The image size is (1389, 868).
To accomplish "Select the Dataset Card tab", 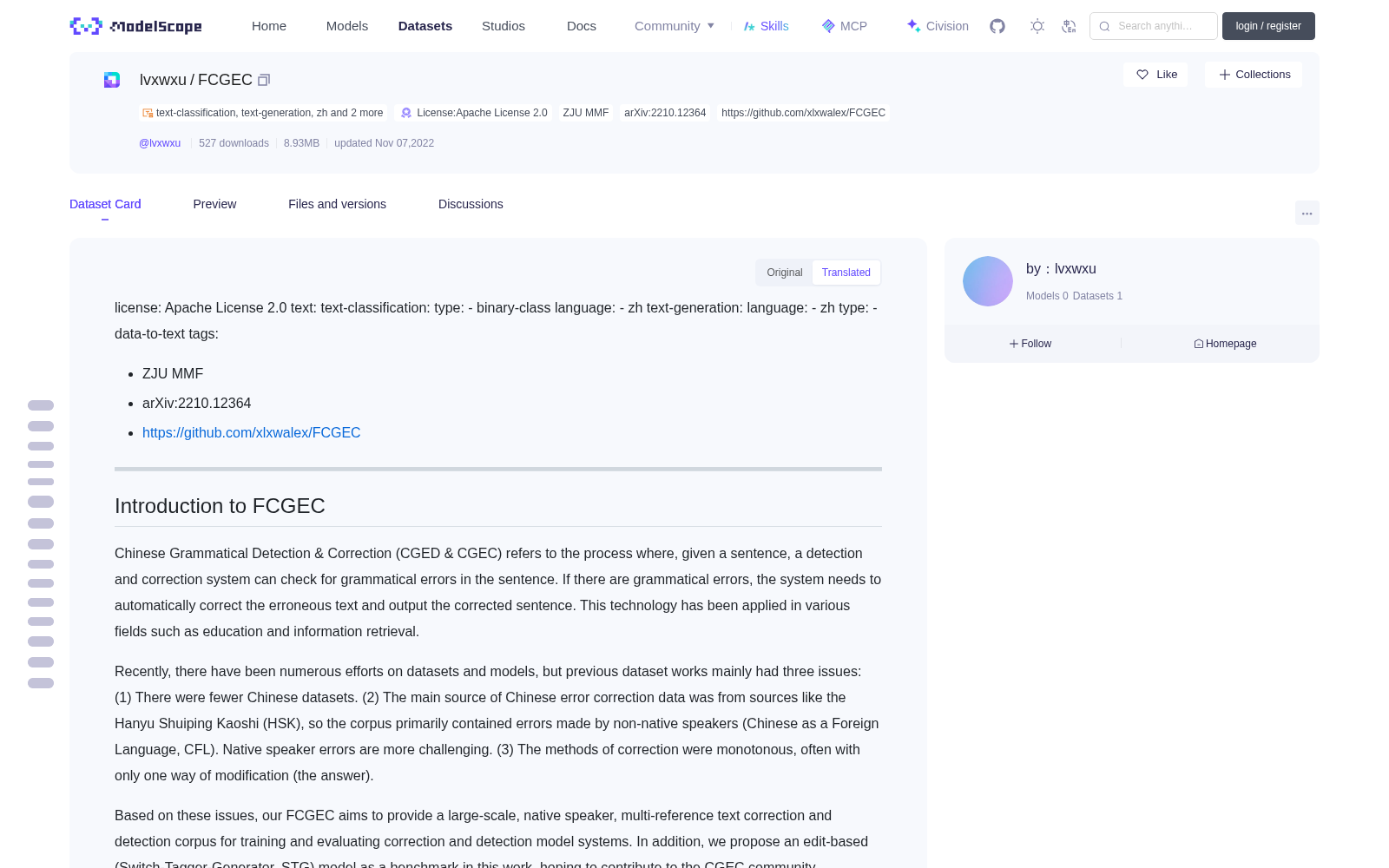I will (105, 204).
